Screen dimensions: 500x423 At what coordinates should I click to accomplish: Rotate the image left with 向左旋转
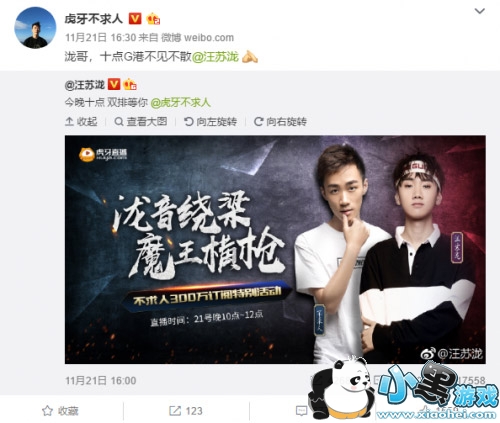pyautogui.click(x=211, y=122)
